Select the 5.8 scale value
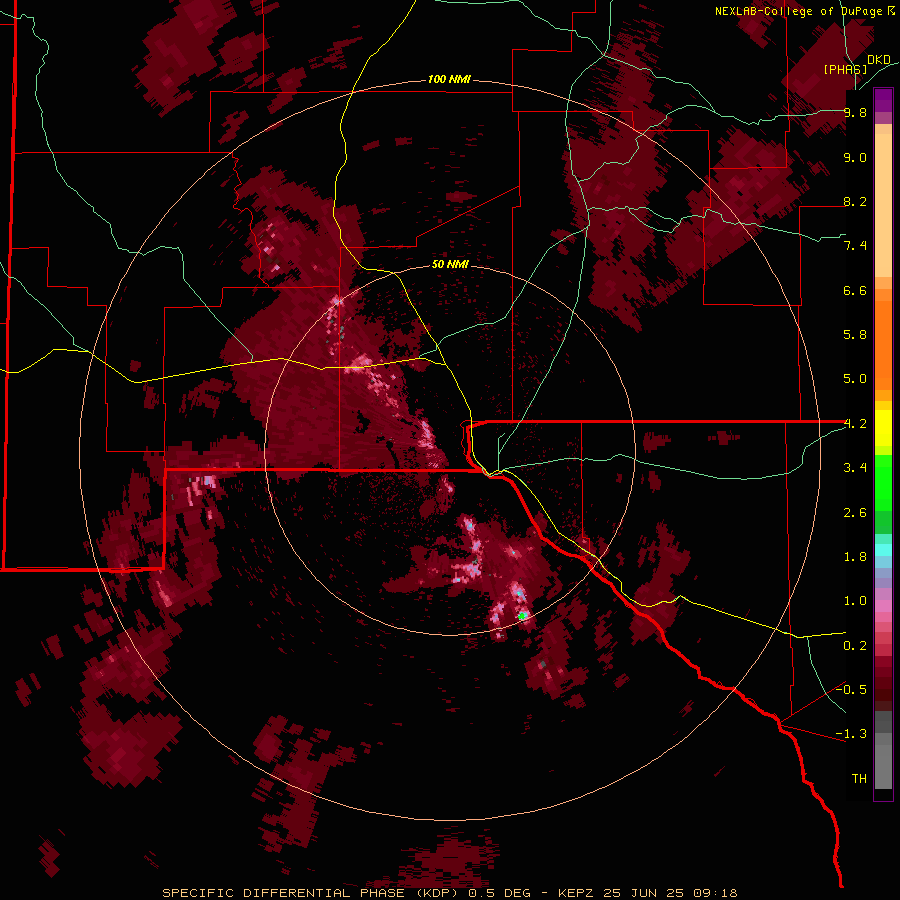 click(x=855, y=335)
